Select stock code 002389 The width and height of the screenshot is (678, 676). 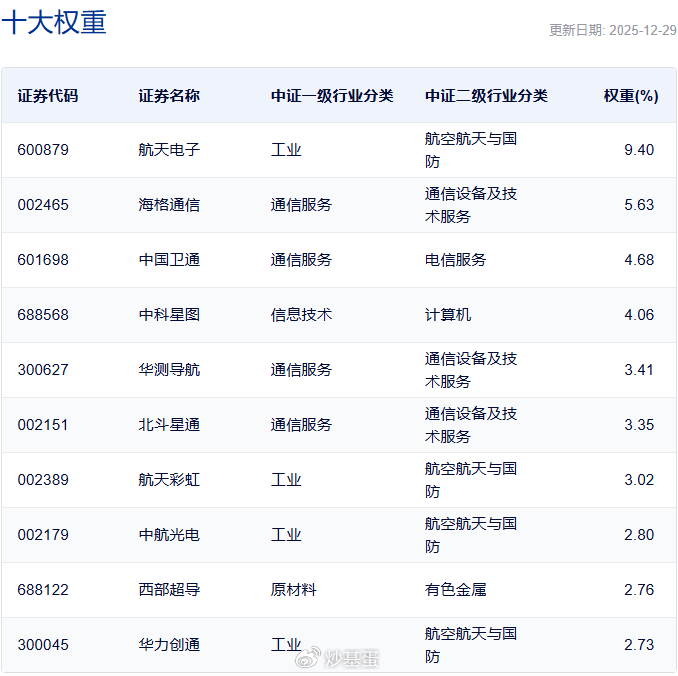click(43, 480)
